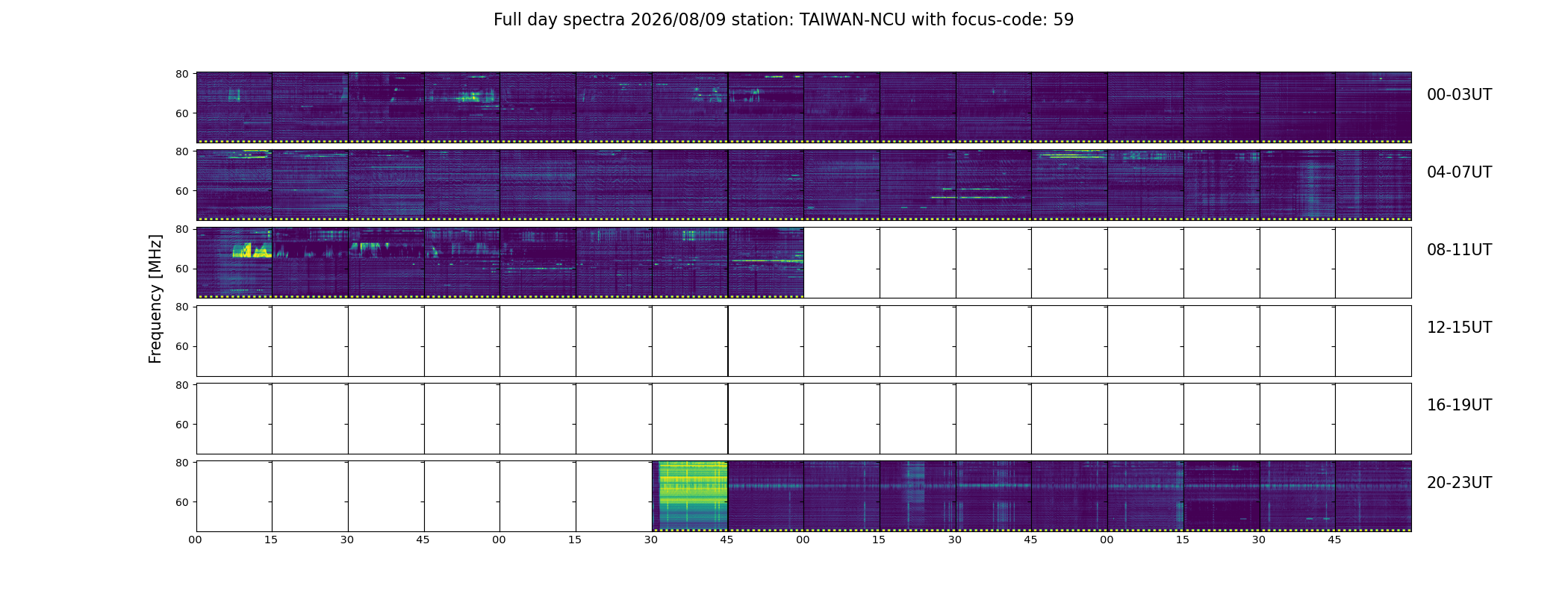Select the 04-07UT row label
Screen dimensions: 1568x597
1459,172
